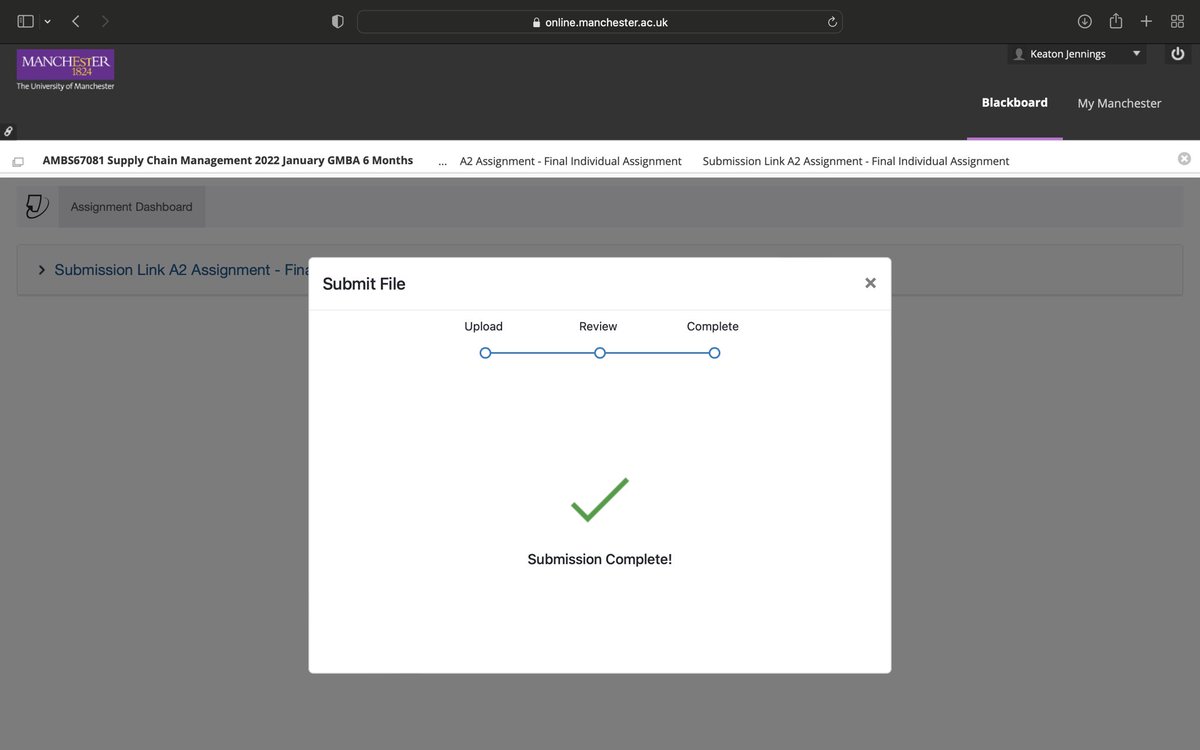The image size is (1200, 750).
Task: Go back with the Safari back arrow
Action: 76,21
